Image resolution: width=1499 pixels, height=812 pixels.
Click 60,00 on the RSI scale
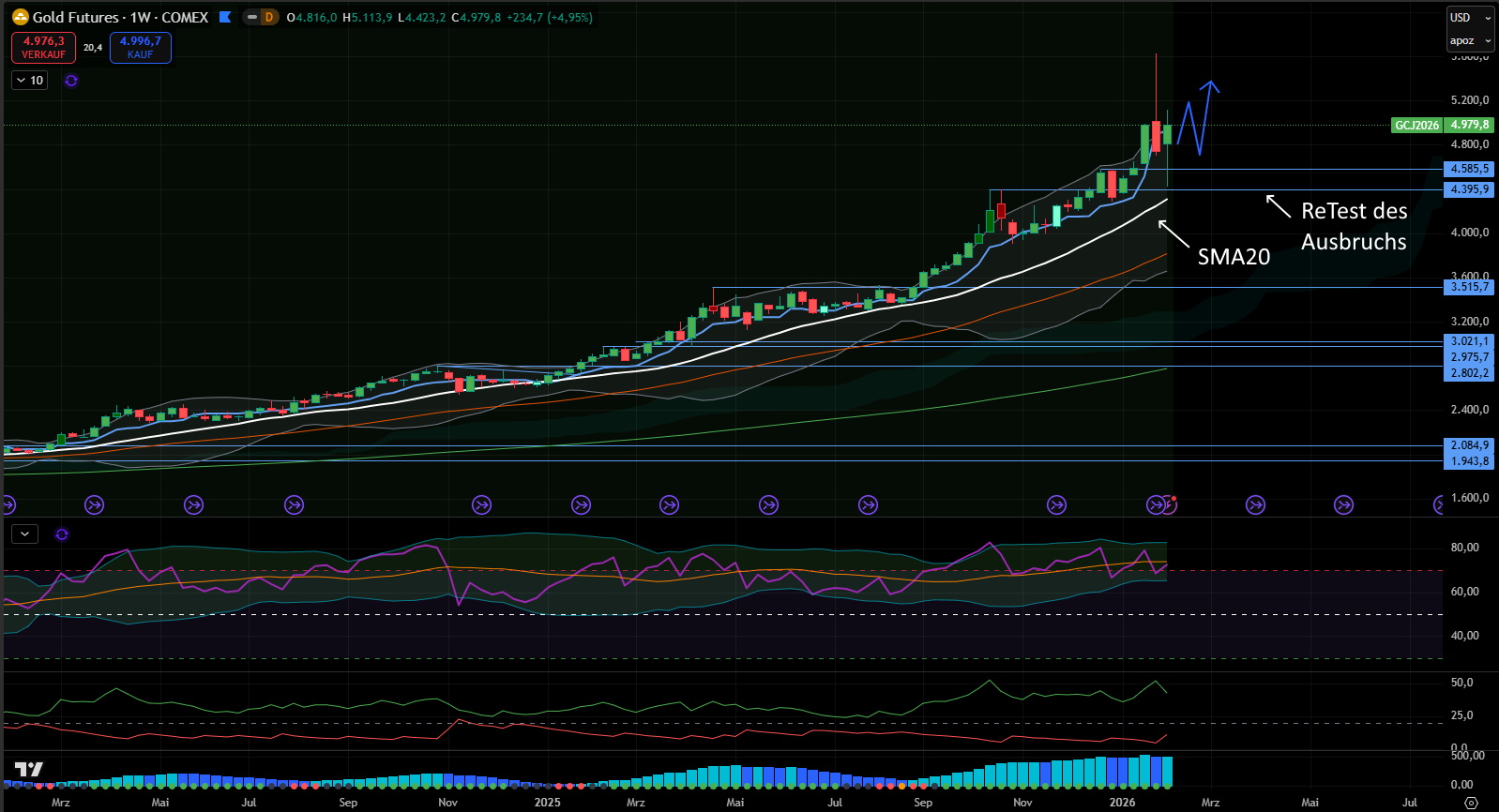(x=1464, y=592)
